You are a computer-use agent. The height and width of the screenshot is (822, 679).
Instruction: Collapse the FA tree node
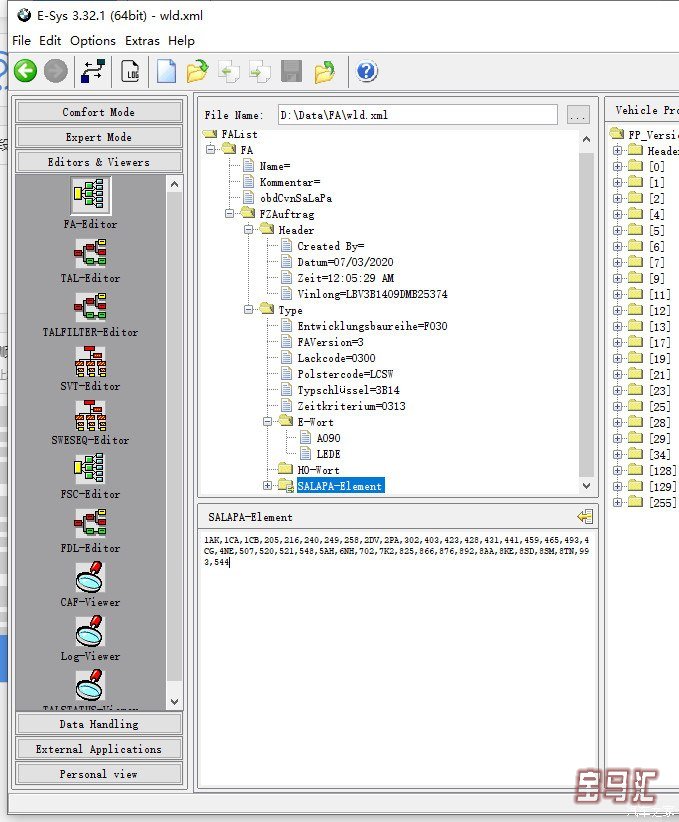211,149
